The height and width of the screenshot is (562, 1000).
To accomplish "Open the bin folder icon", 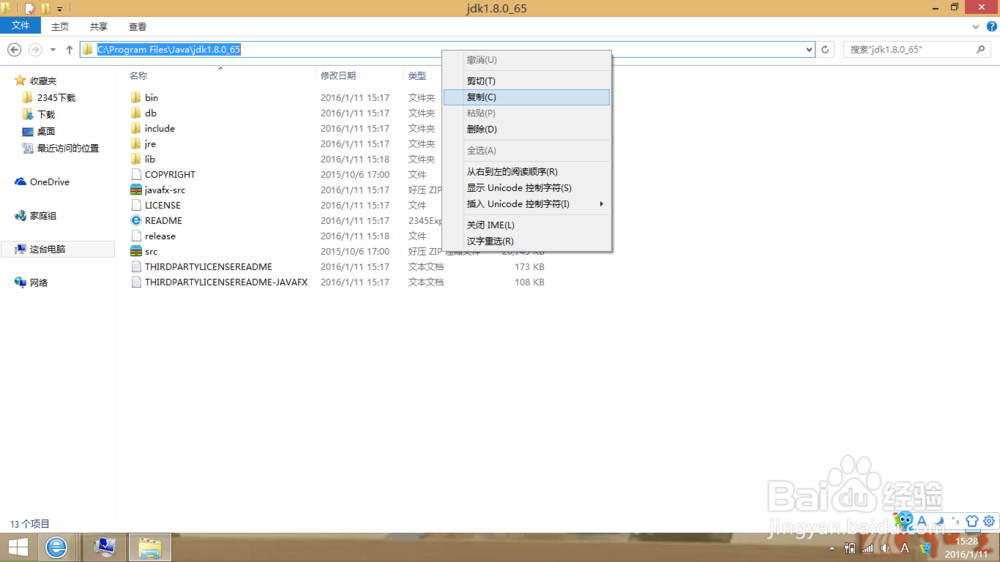I will pos(136,98).
